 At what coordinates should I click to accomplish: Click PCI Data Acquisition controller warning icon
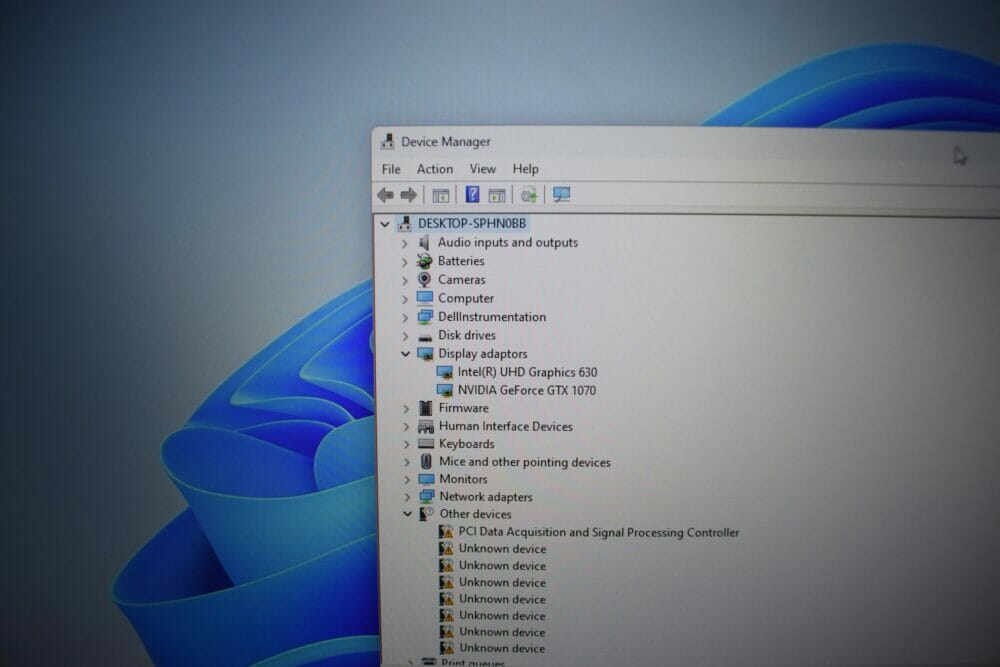coord(446,532)
